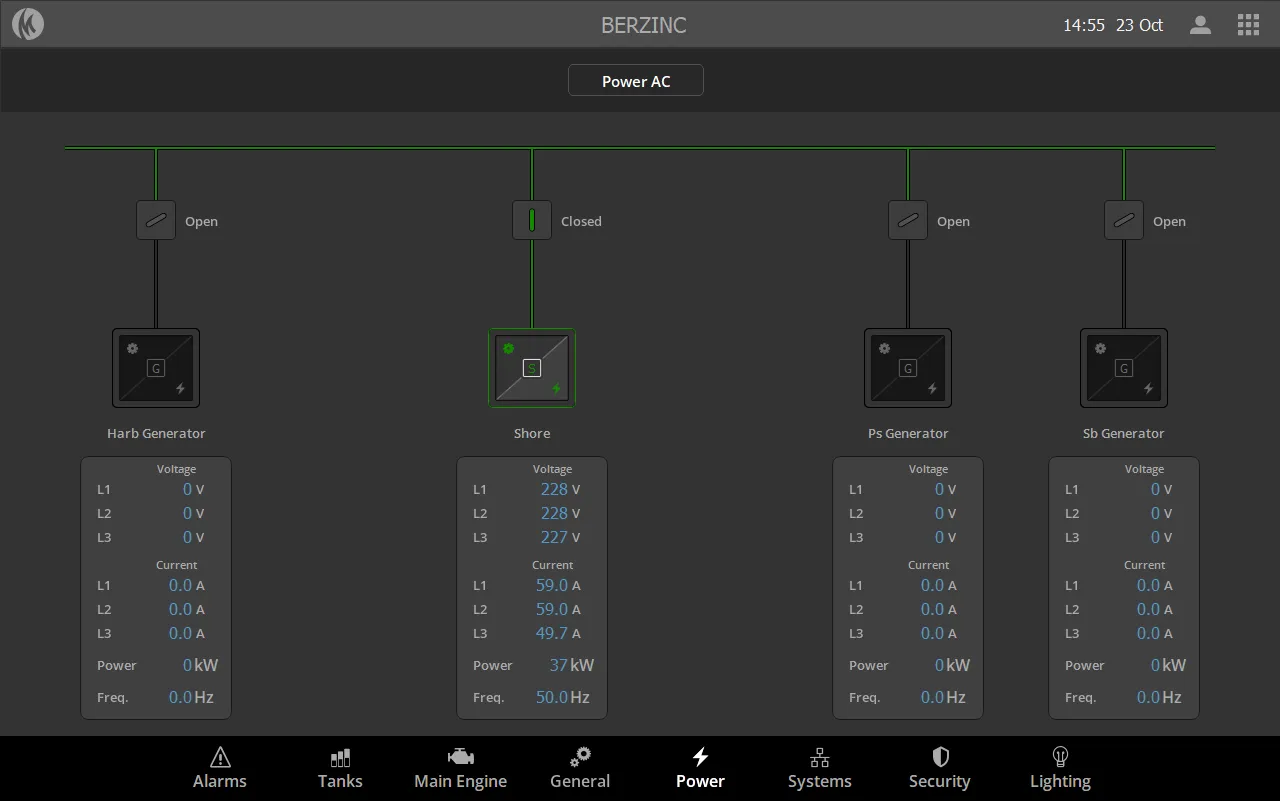The image size is (1280, 801).
Task: Click the General gears icon
Action: 580,757
